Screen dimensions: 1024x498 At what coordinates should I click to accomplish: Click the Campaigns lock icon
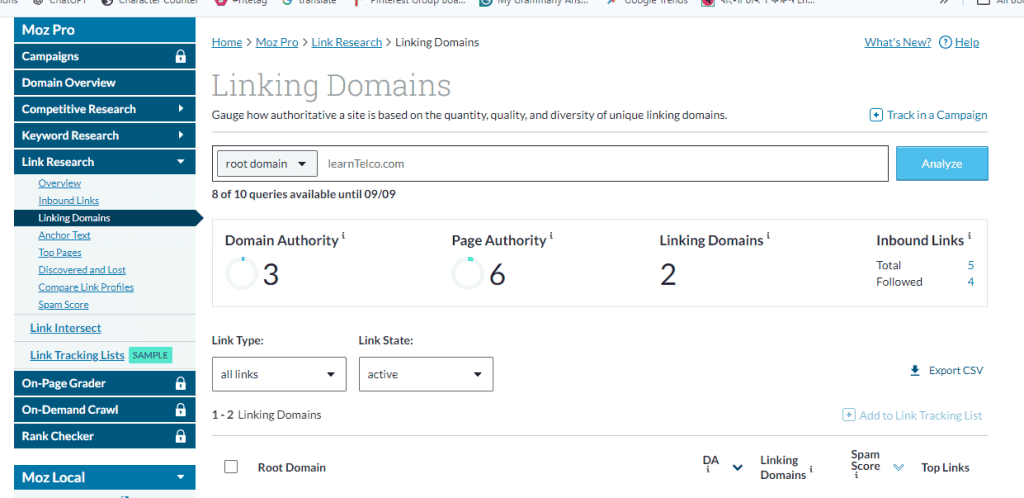[x=181, y=57]
